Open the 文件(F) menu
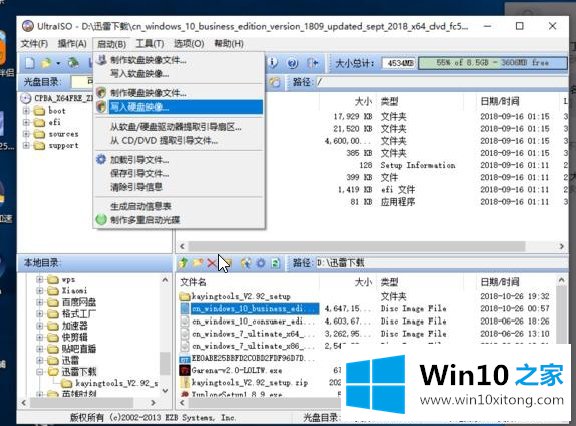The width and height of the screenshot is (576, 426). 34,44
